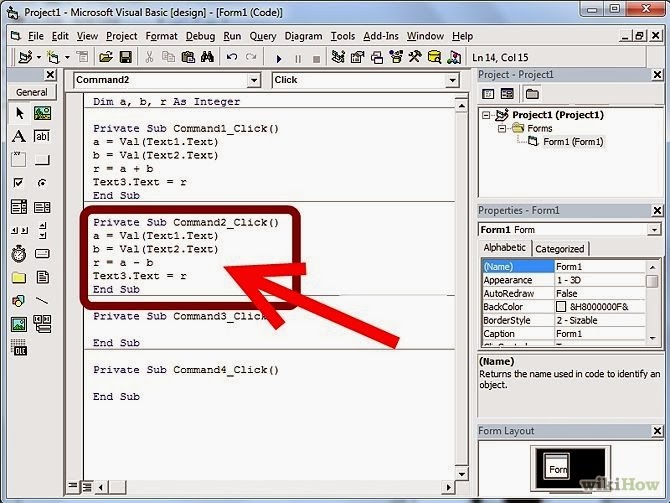Select the Timer control tool
Screen dimensions: 670x503
pos(19,254)
